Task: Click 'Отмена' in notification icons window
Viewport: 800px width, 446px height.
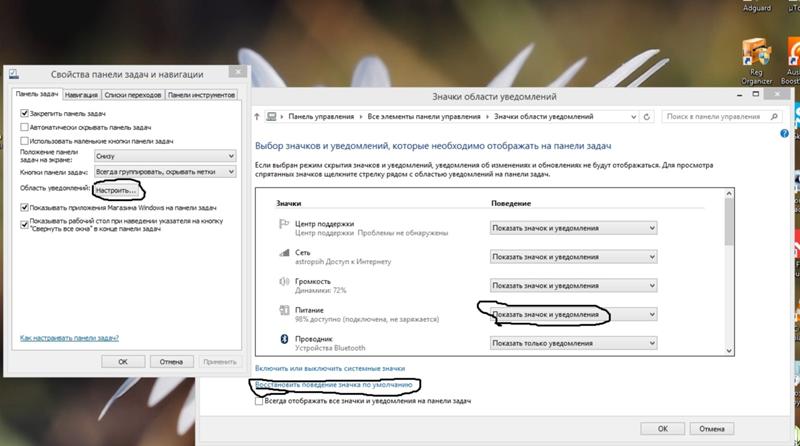Action: click(712, 429)
